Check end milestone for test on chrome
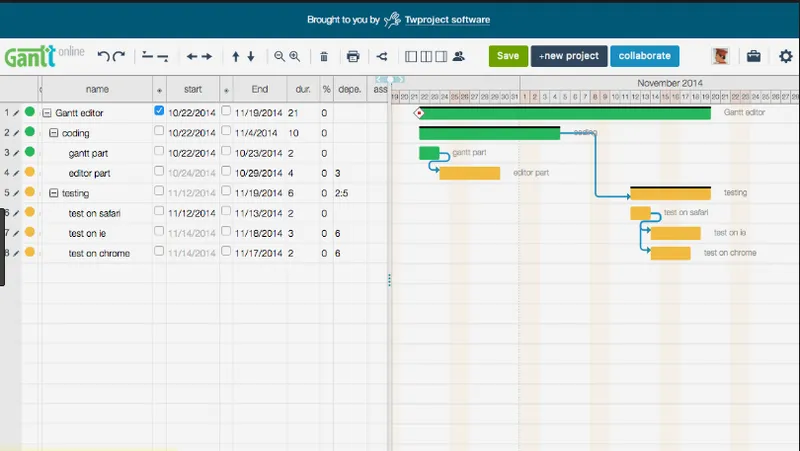 tap(226, 250)
